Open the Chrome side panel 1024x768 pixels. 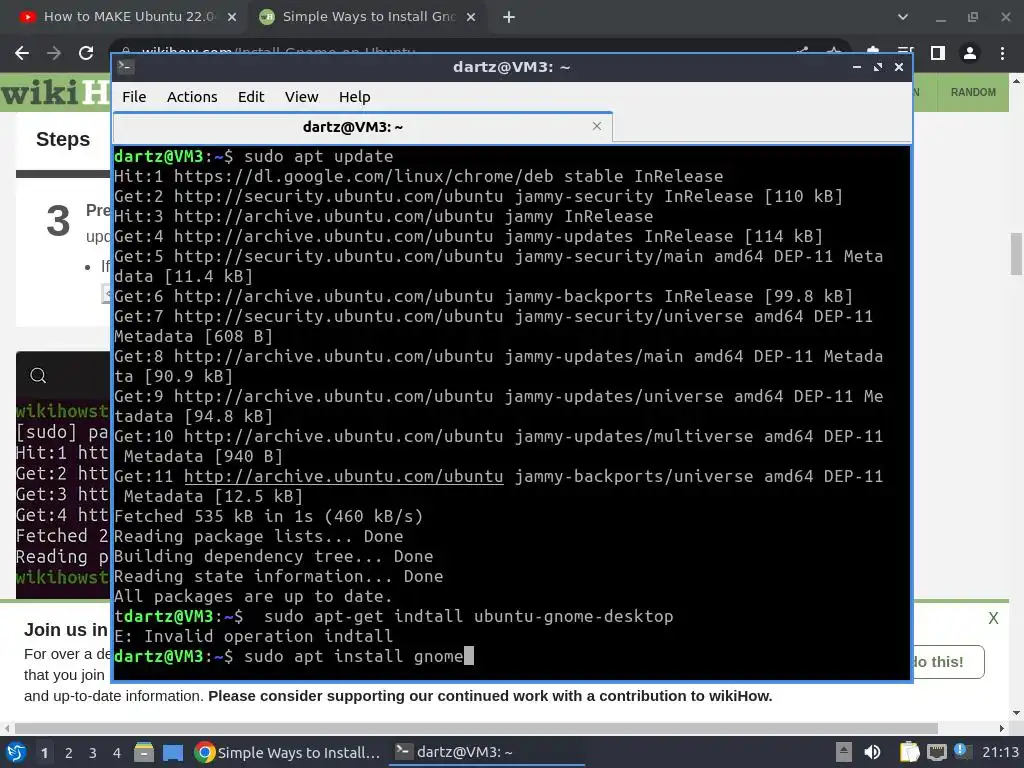pyautogui.click(x=938, y=53)
